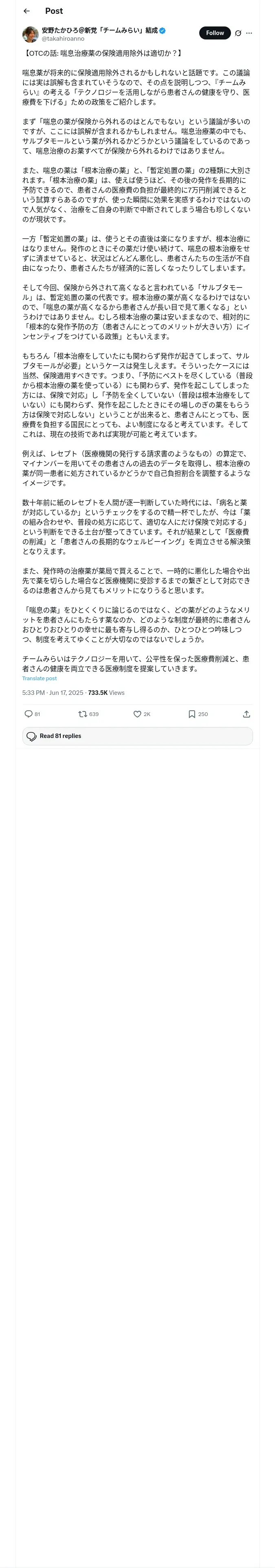Viewport: 275px width, 1568px height.
Task: Repost using the retweet arrows icon
Action: [82, 714]
